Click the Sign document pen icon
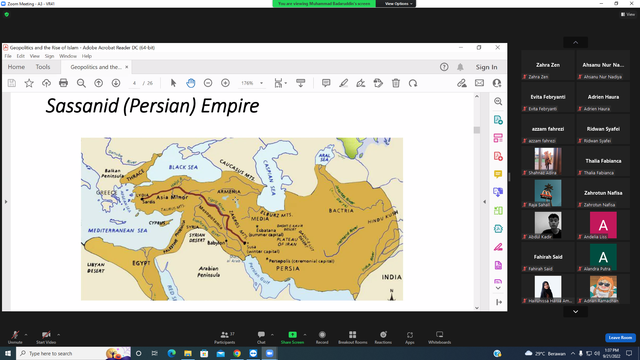This screenshot has width=640, height=360. click(x=360, y=83)
